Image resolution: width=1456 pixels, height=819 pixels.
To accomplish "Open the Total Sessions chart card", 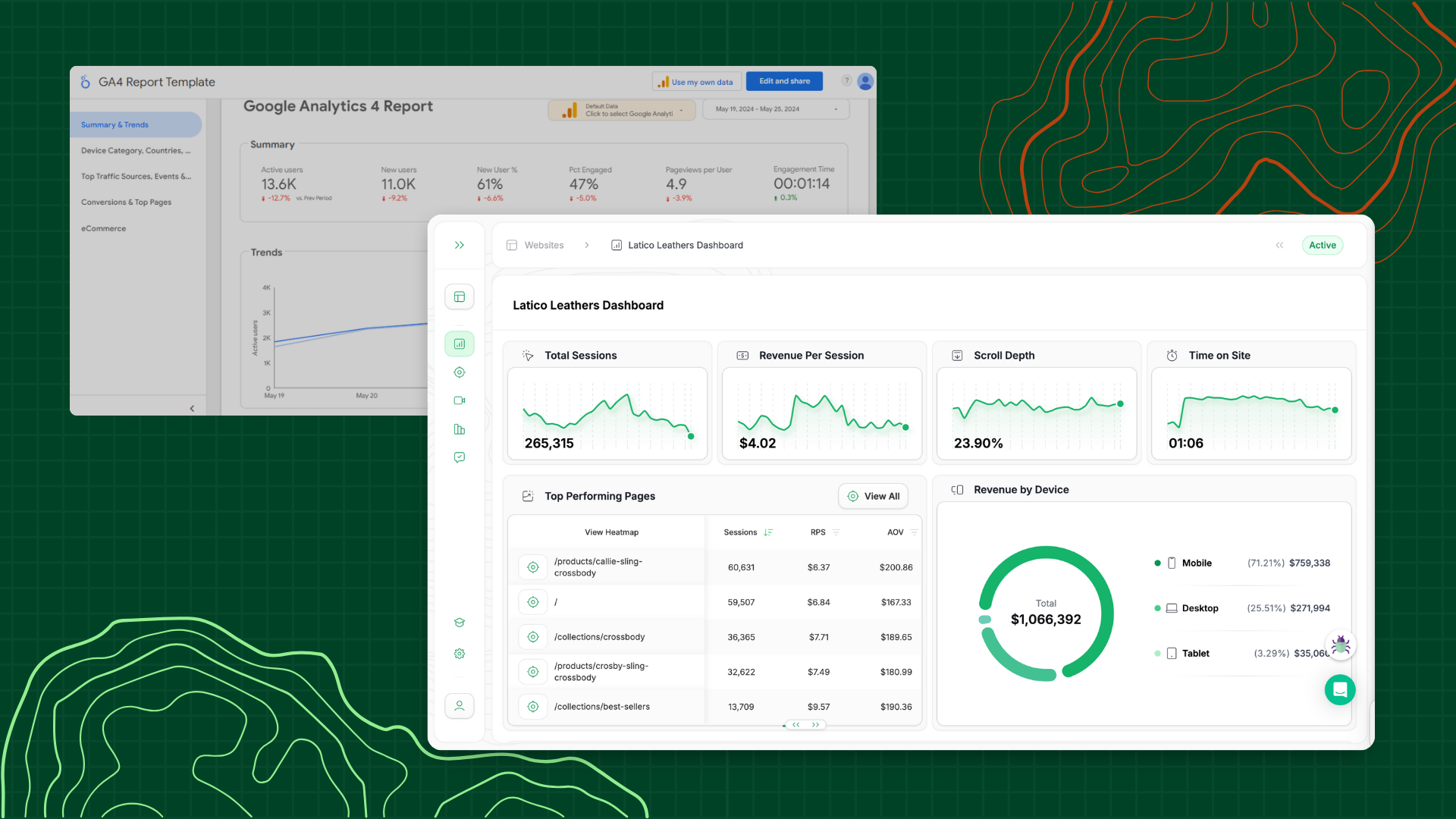I will pyautogui.click(x=607, y=413).
